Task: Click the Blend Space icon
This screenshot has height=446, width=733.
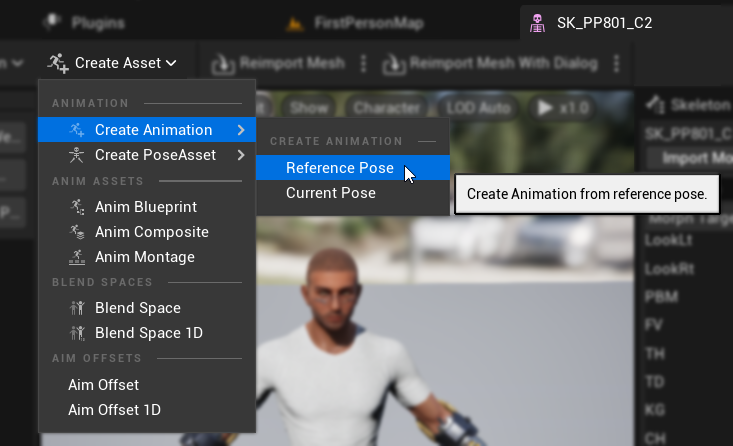Action: (x=77, y=308)
